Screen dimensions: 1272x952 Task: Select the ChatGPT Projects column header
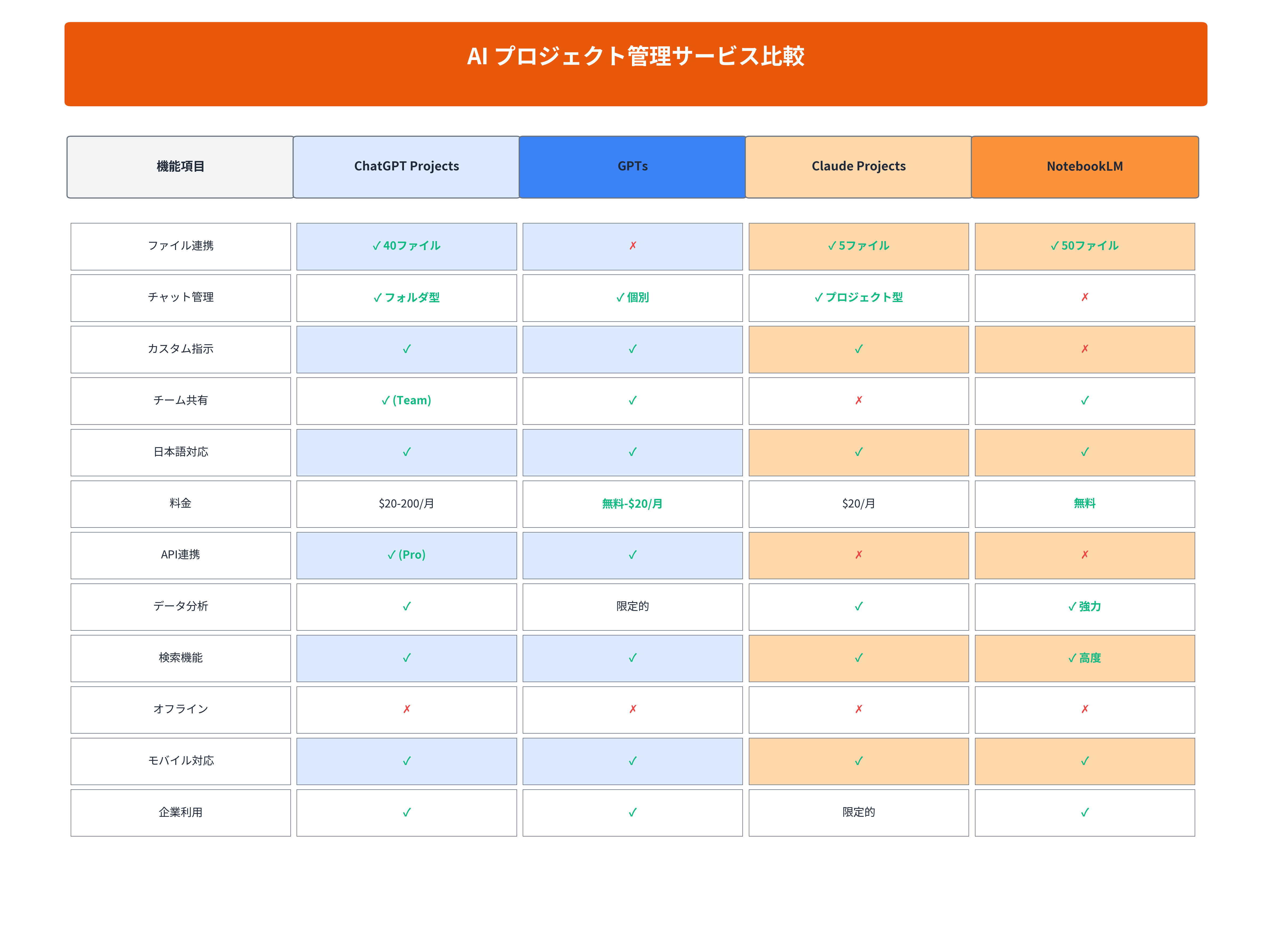(407, 167)
